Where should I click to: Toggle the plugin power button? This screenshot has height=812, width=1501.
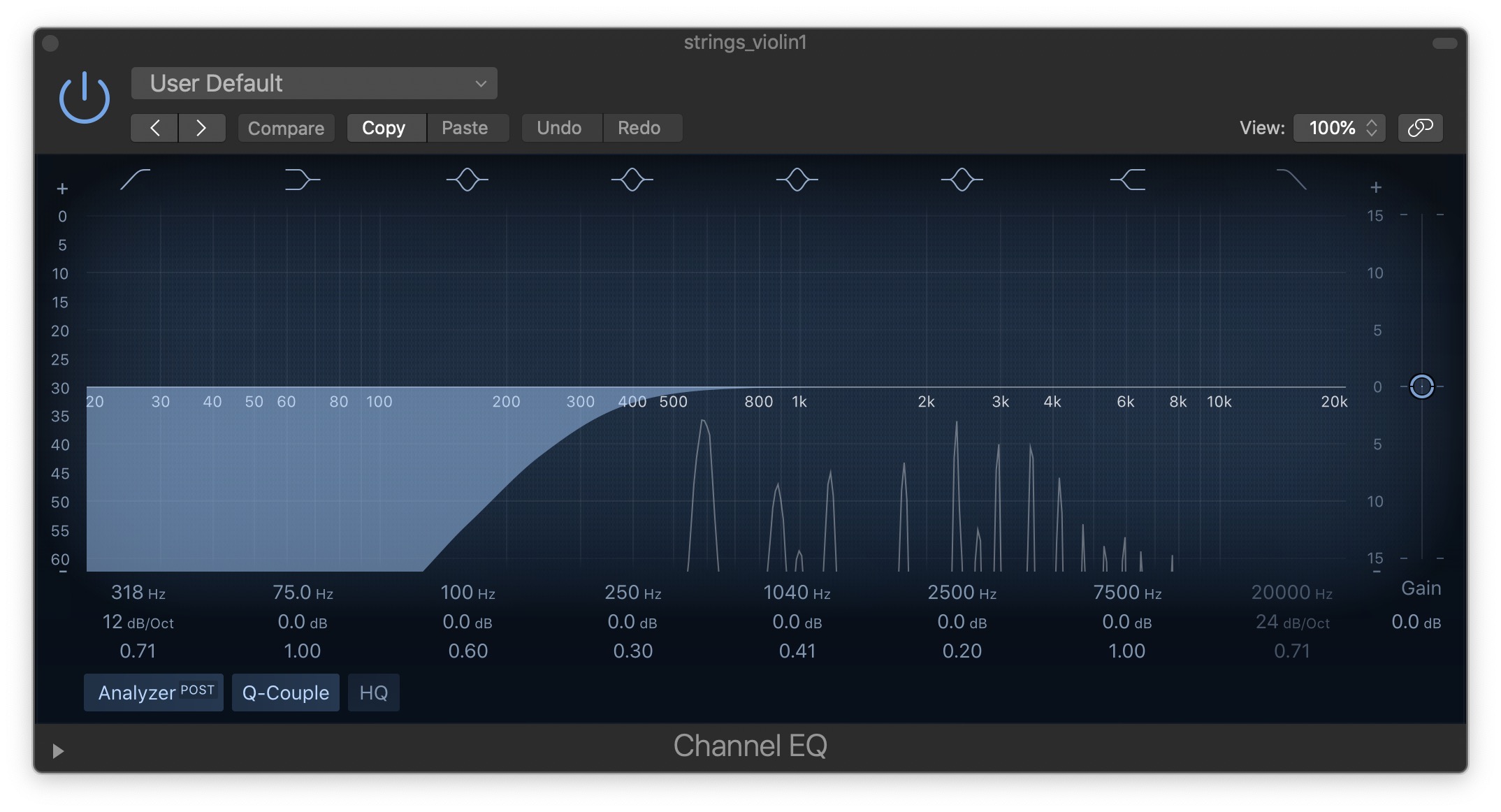point(85,98)
